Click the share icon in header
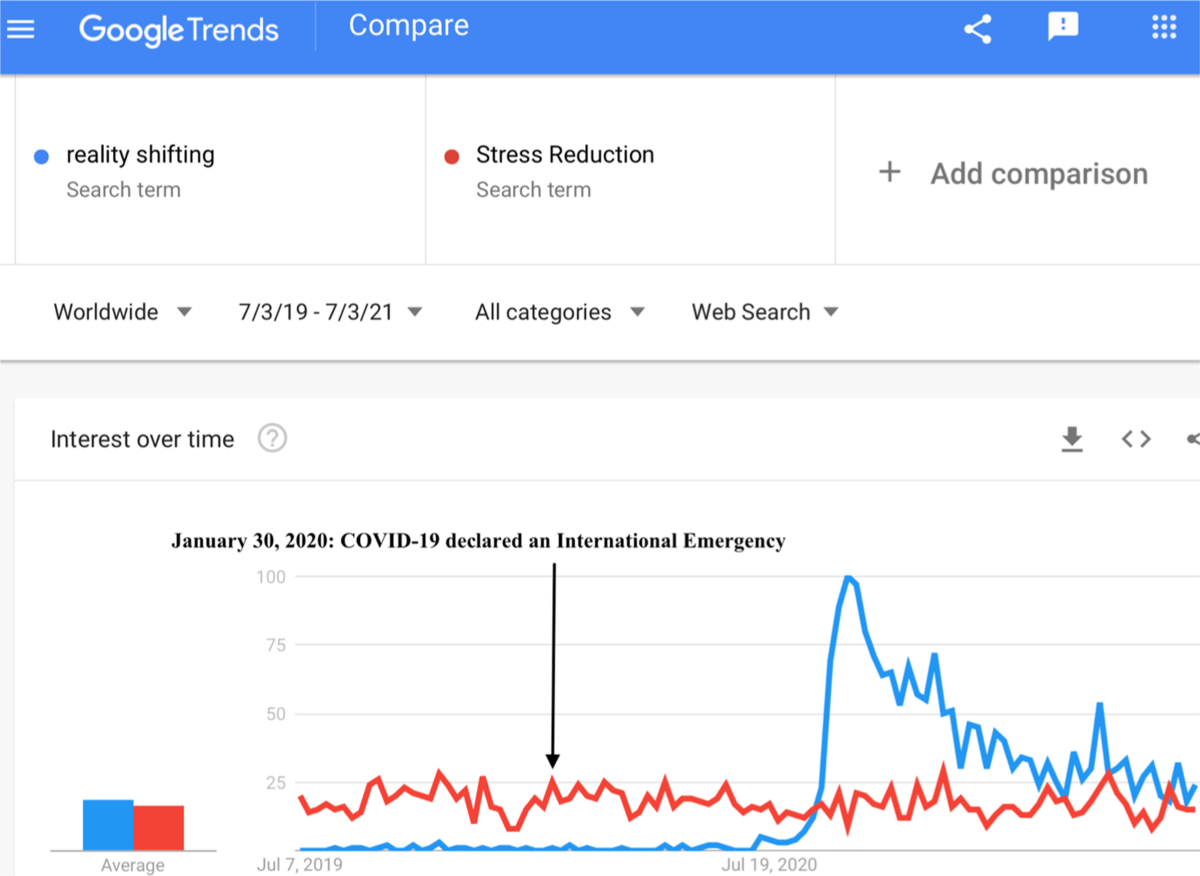This screenshot has height=876, width=1200. point(977,29)
